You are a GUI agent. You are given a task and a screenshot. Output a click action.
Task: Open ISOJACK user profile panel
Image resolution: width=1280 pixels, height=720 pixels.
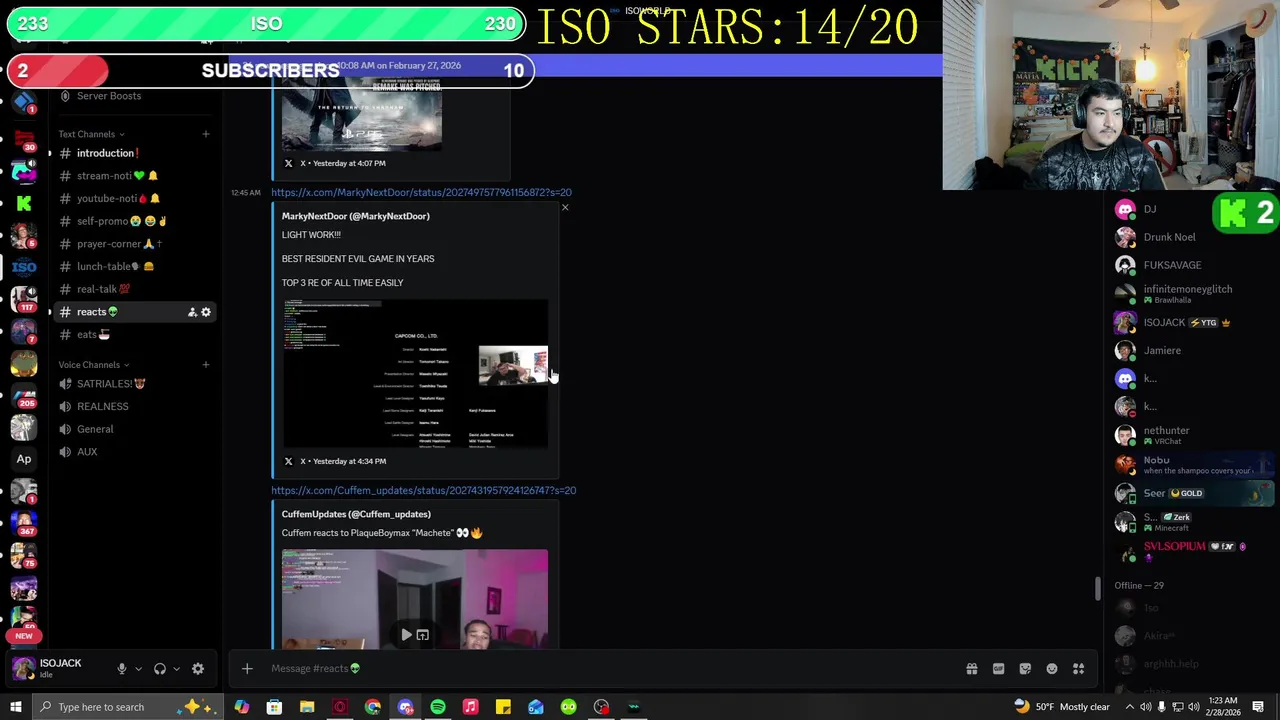(58, 668)
